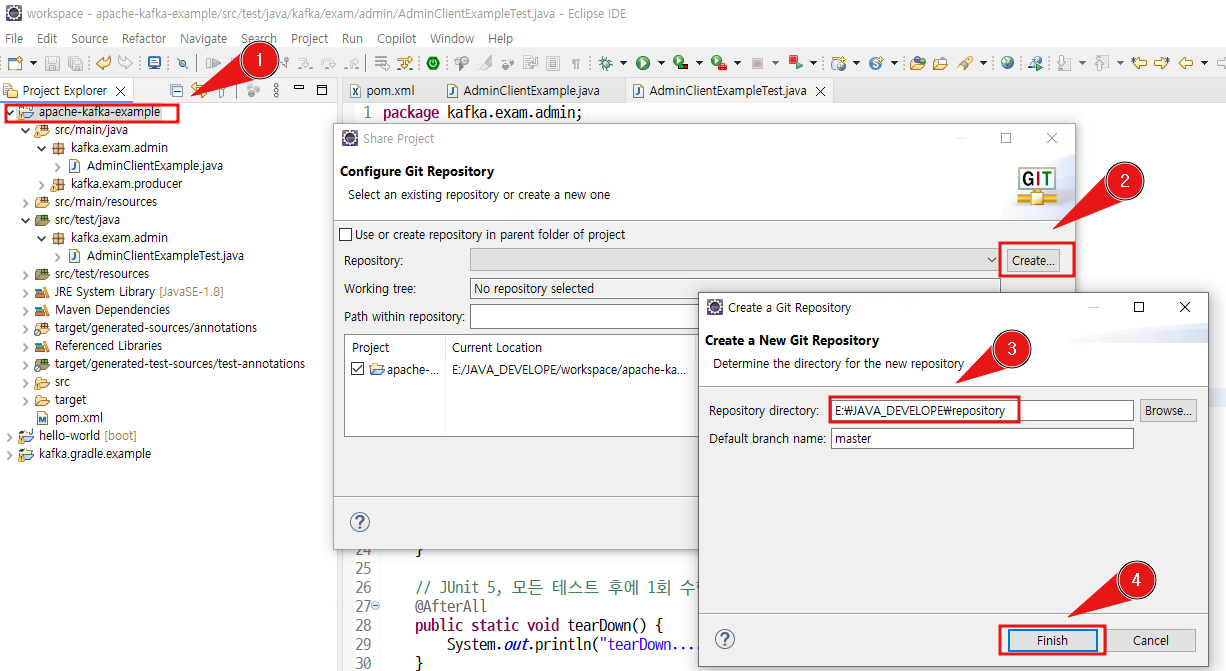Screen dimensions: 1226x671
Task: Click the Coverage run toolbar icon
Action: coord(680,63)
